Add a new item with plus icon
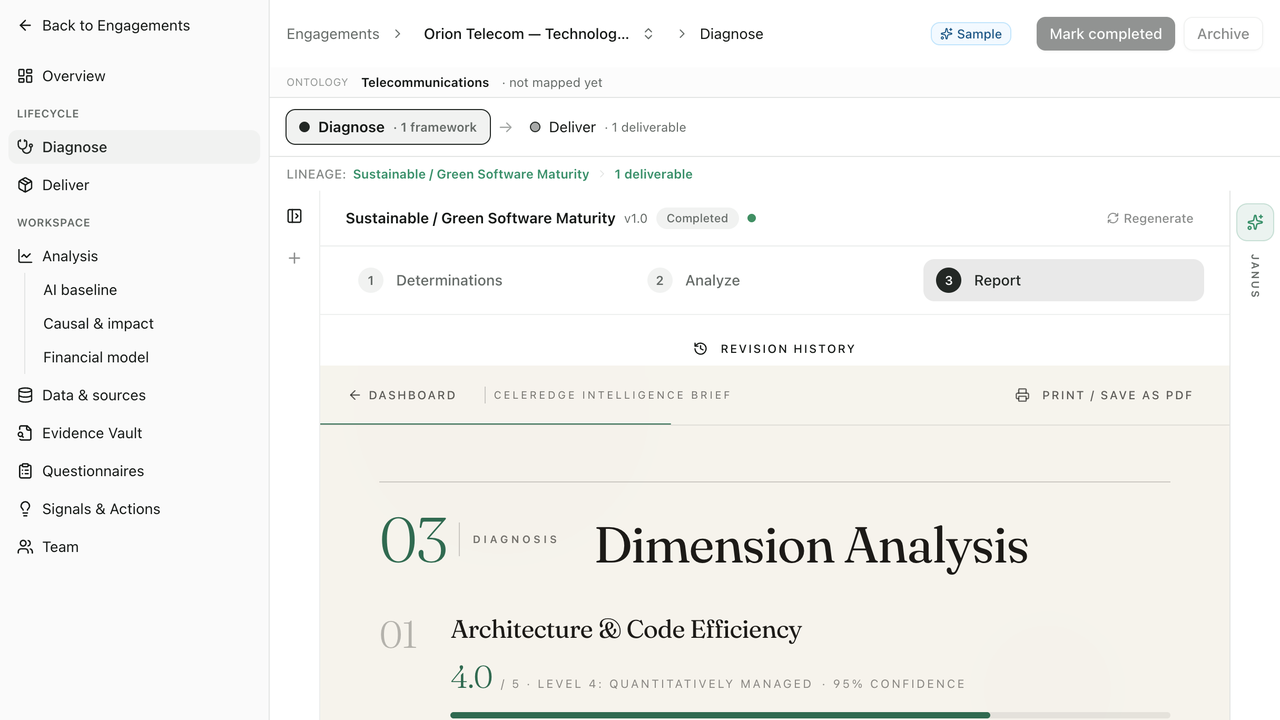This screenshot has width=1280, height=720. click(x=294, y=258)
